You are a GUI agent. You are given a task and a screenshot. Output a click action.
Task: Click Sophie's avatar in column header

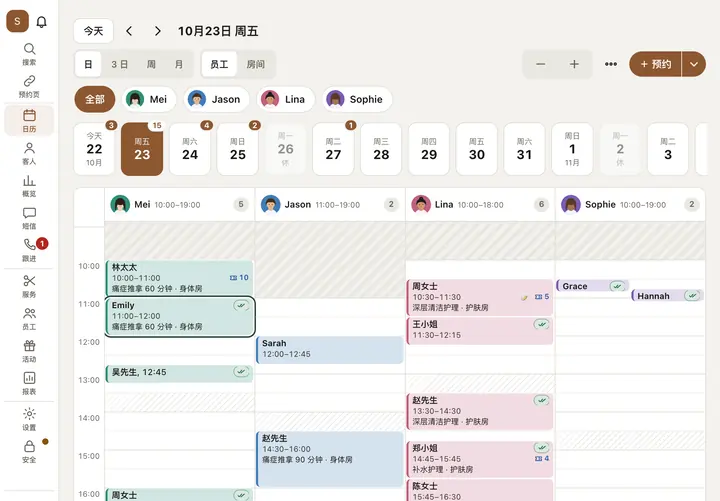571,204
